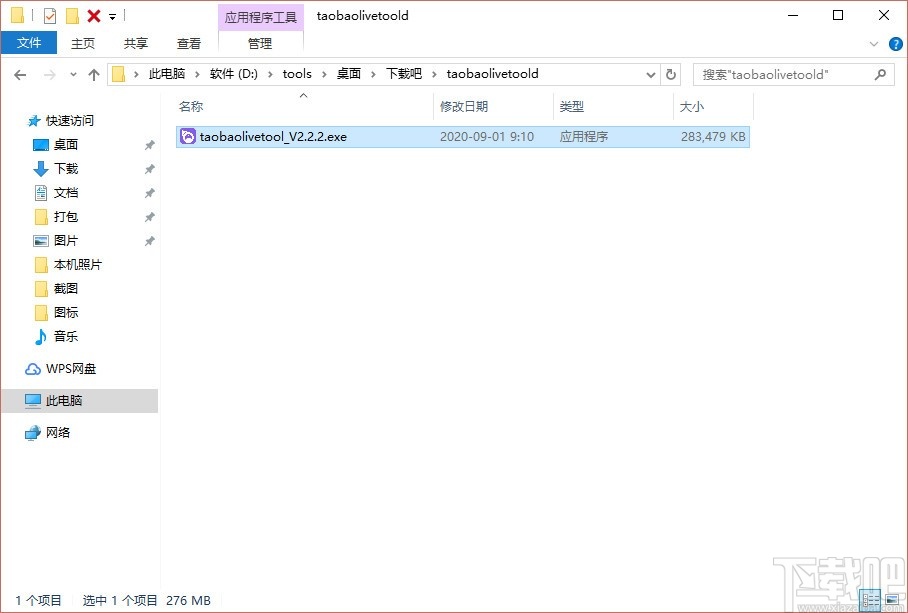Launch taobaolivetool_V2.2.2.exe by its app icon
This screenshot has height=613, width=908.
tap(187, 136)
